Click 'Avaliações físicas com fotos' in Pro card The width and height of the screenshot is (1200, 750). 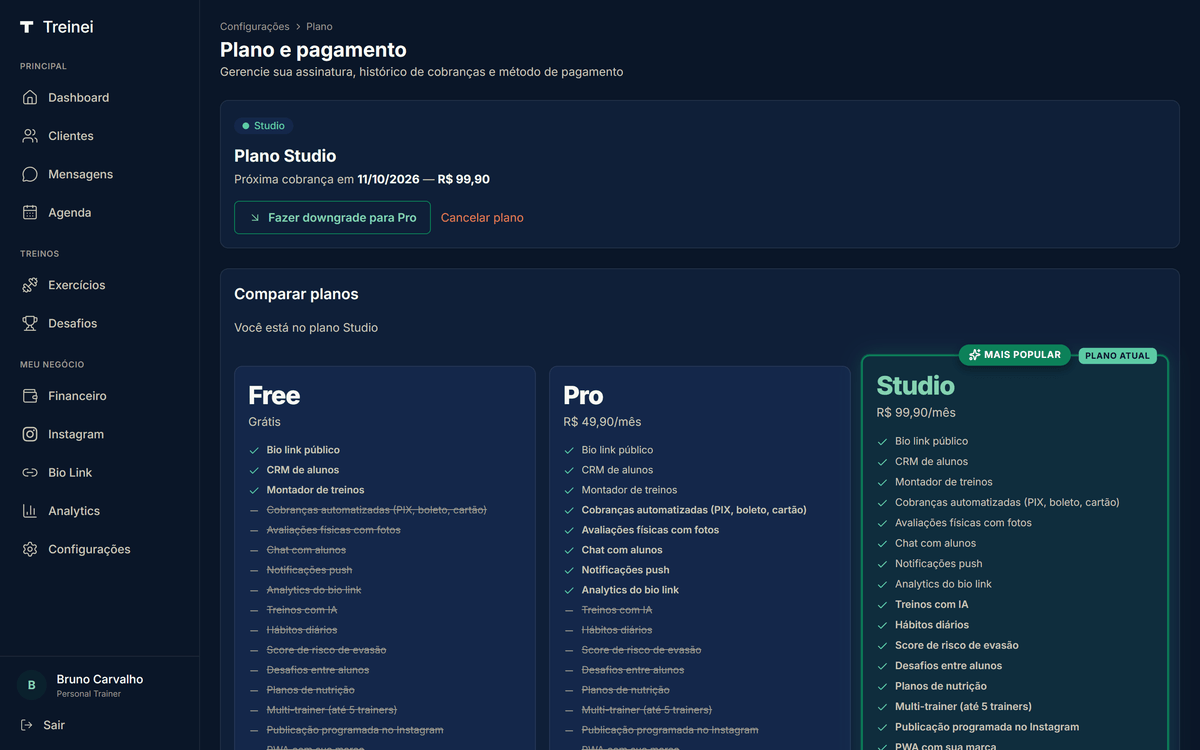[650, 530]
